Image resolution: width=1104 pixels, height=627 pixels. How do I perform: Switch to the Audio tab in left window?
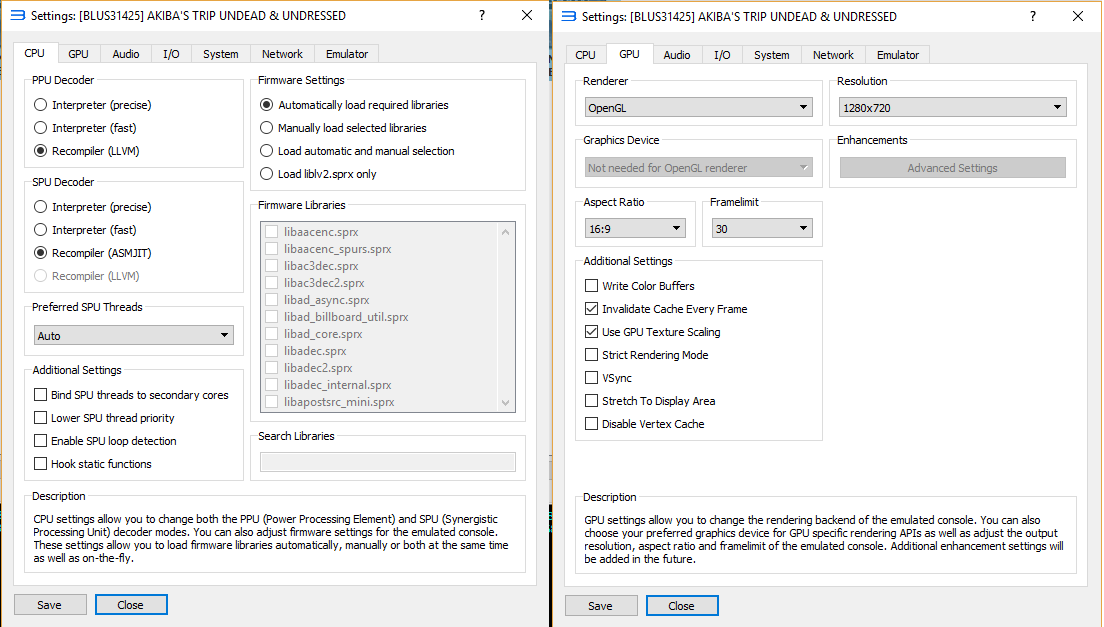(126, 54)
